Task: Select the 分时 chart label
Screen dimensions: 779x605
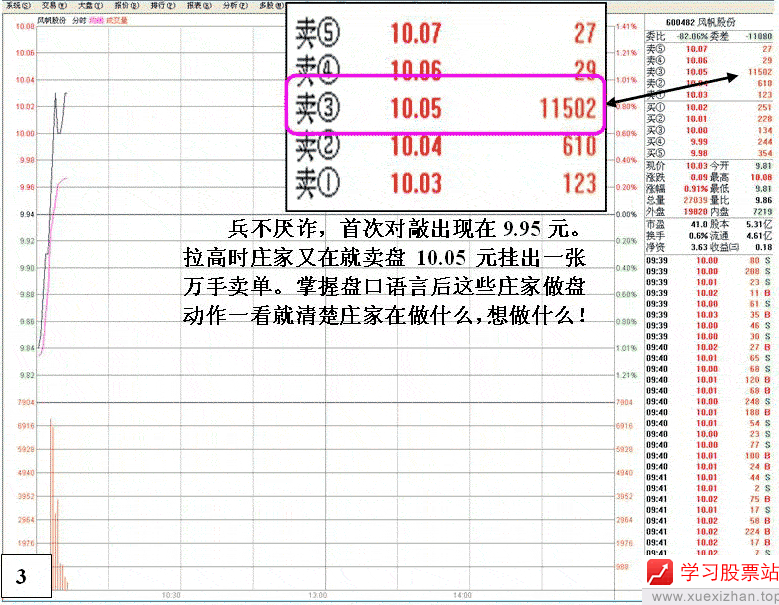Action: point(79,20)
